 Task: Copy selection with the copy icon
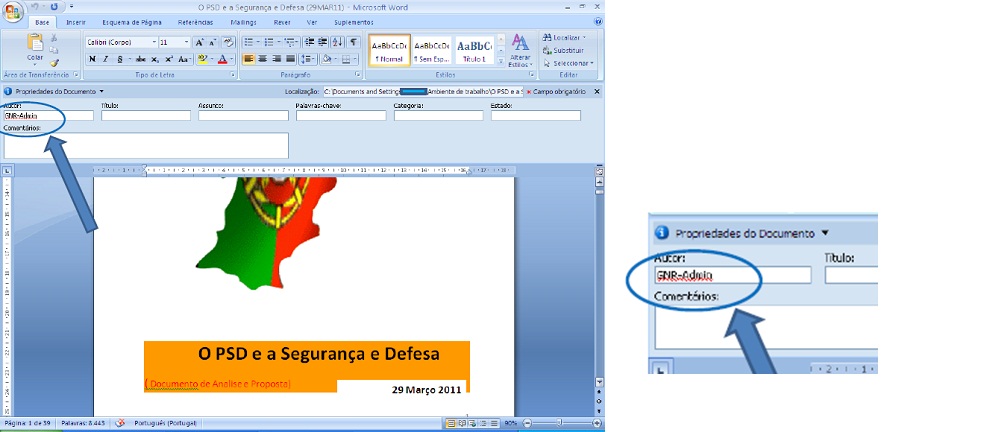tap(54, 50)
